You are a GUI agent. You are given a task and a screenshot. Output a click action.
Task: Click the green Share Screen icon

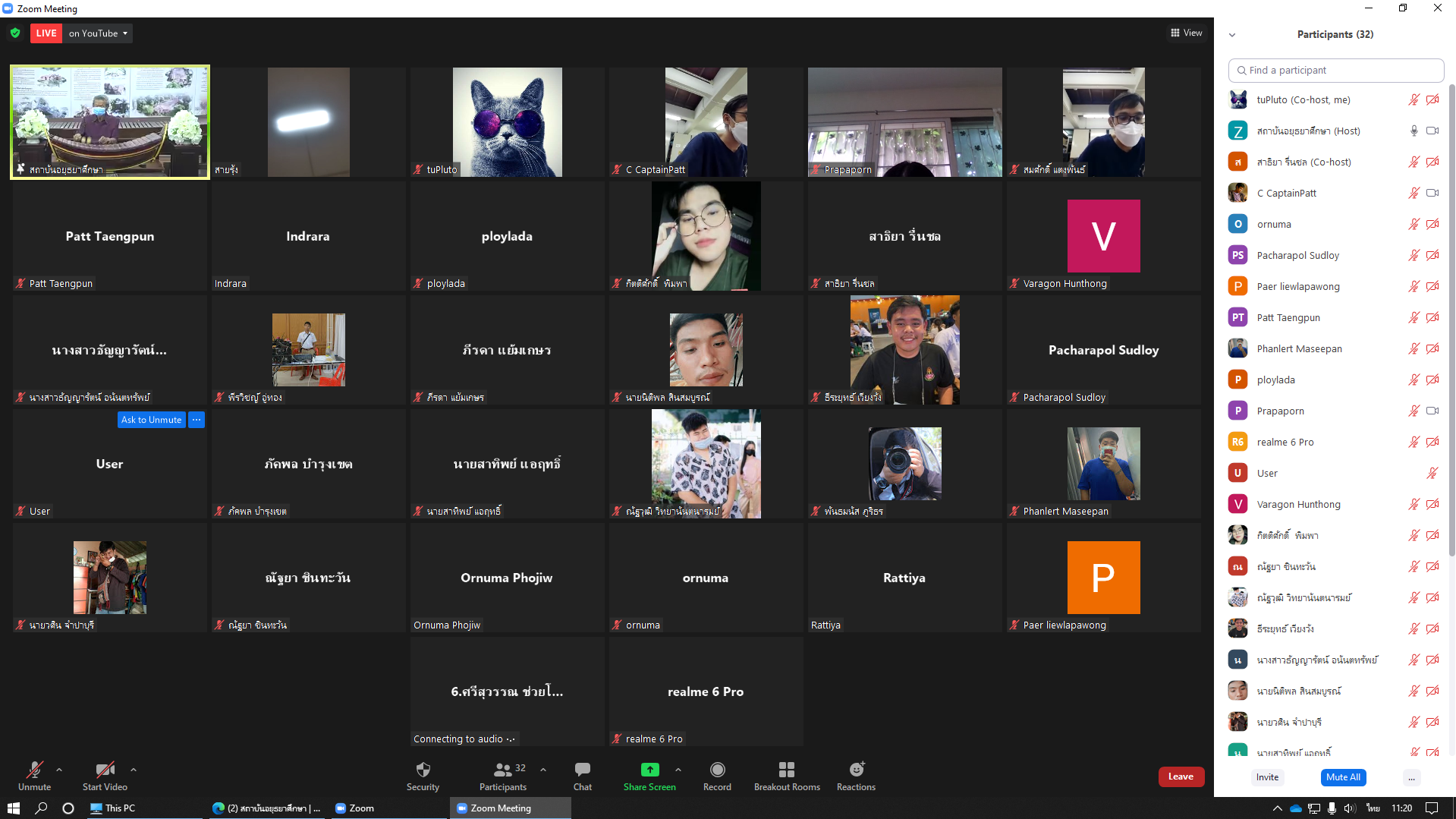click(650, 770)
